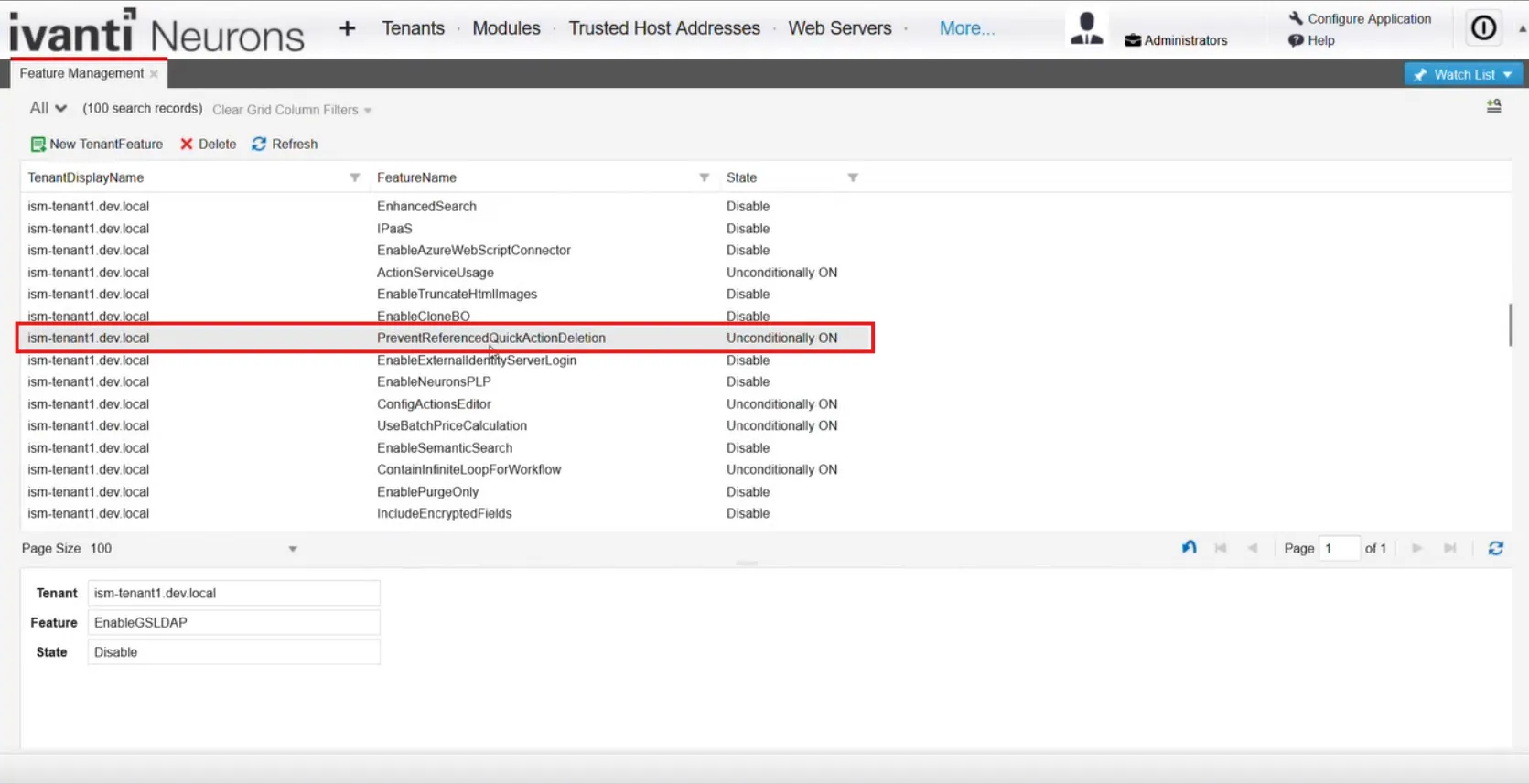The width and height of the screenshot is (1529, 784).
Task: Click the grid settings icon below Watch List
Action: [x=1494, y=107]
